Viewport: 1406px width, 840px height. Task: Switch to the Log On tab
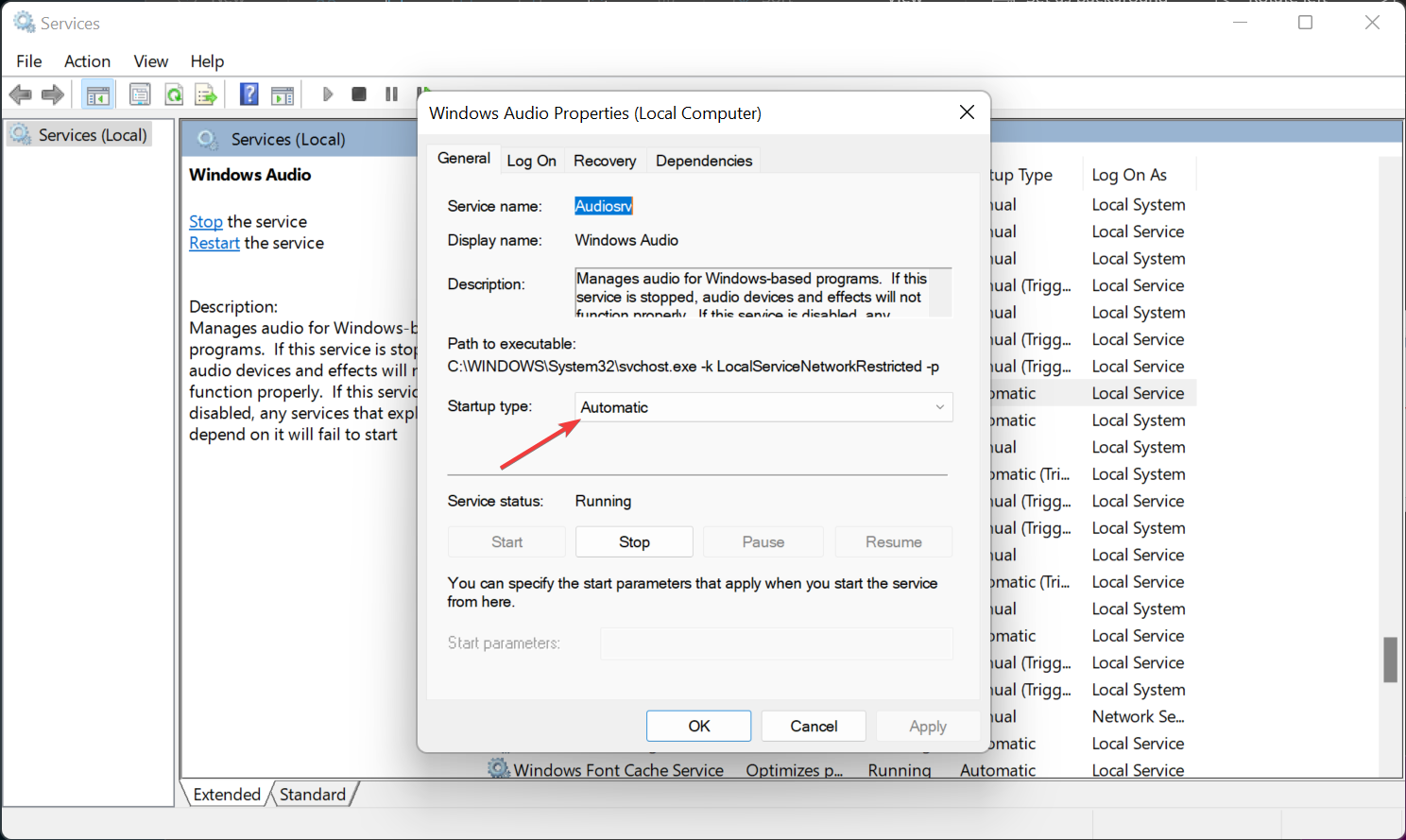(531, 161)
